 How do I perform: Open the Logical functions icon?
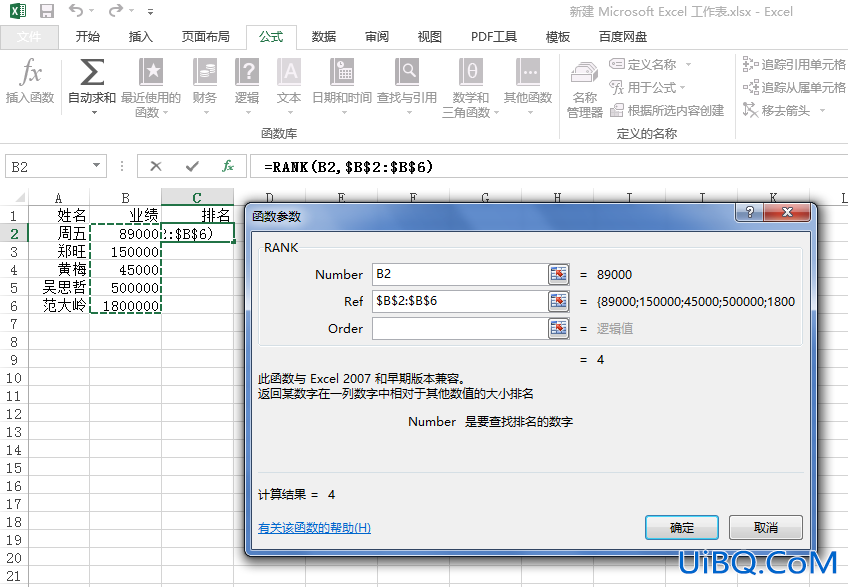247,72
